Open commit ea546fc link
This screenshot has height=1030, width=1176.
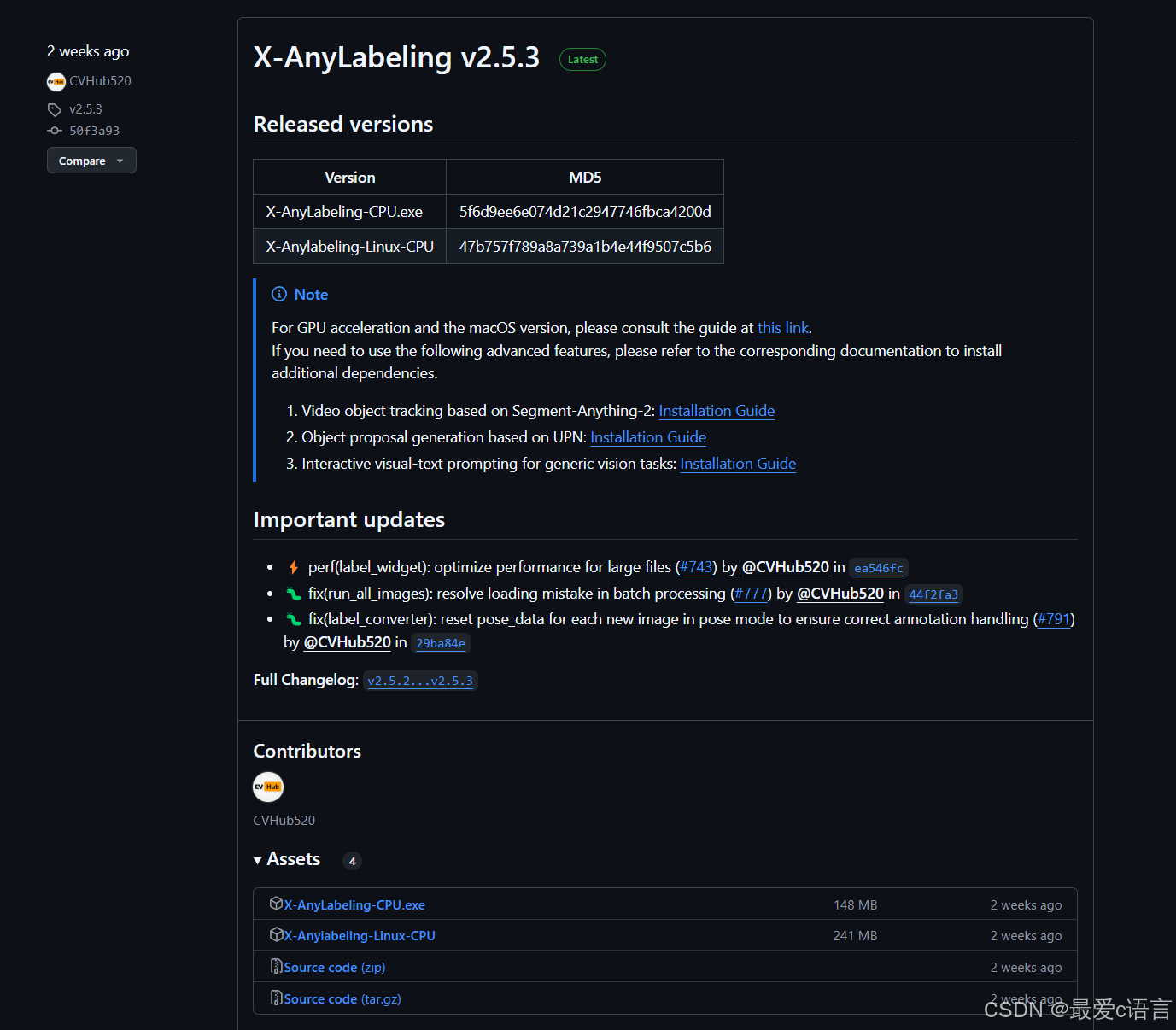(x=879, y=568)
